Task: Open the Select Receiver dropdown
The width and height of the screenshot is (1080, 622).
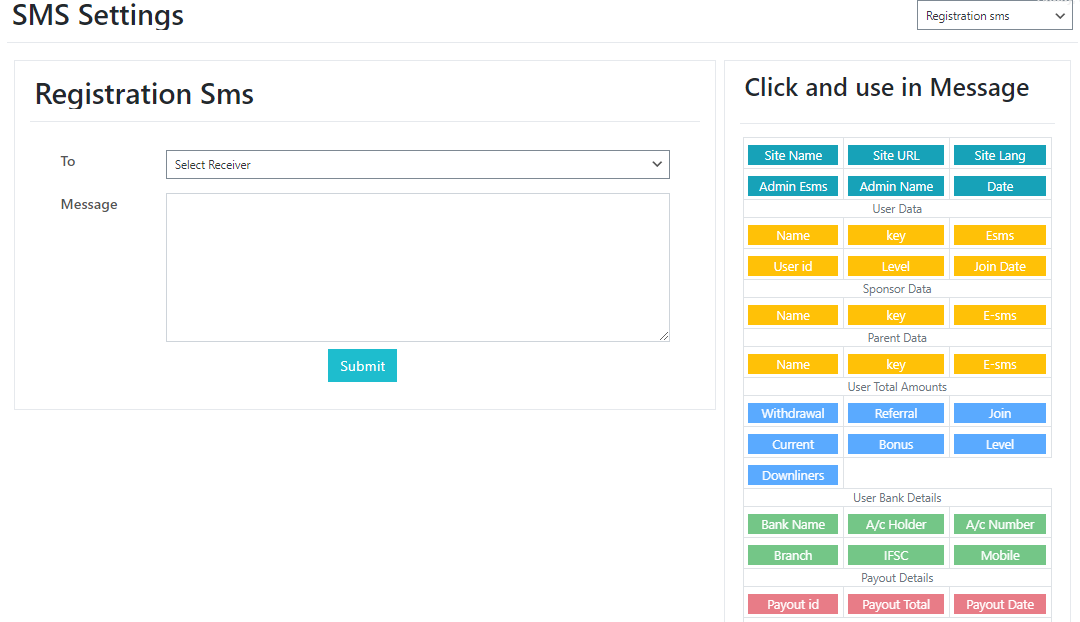Action: (x=417, y=164)
